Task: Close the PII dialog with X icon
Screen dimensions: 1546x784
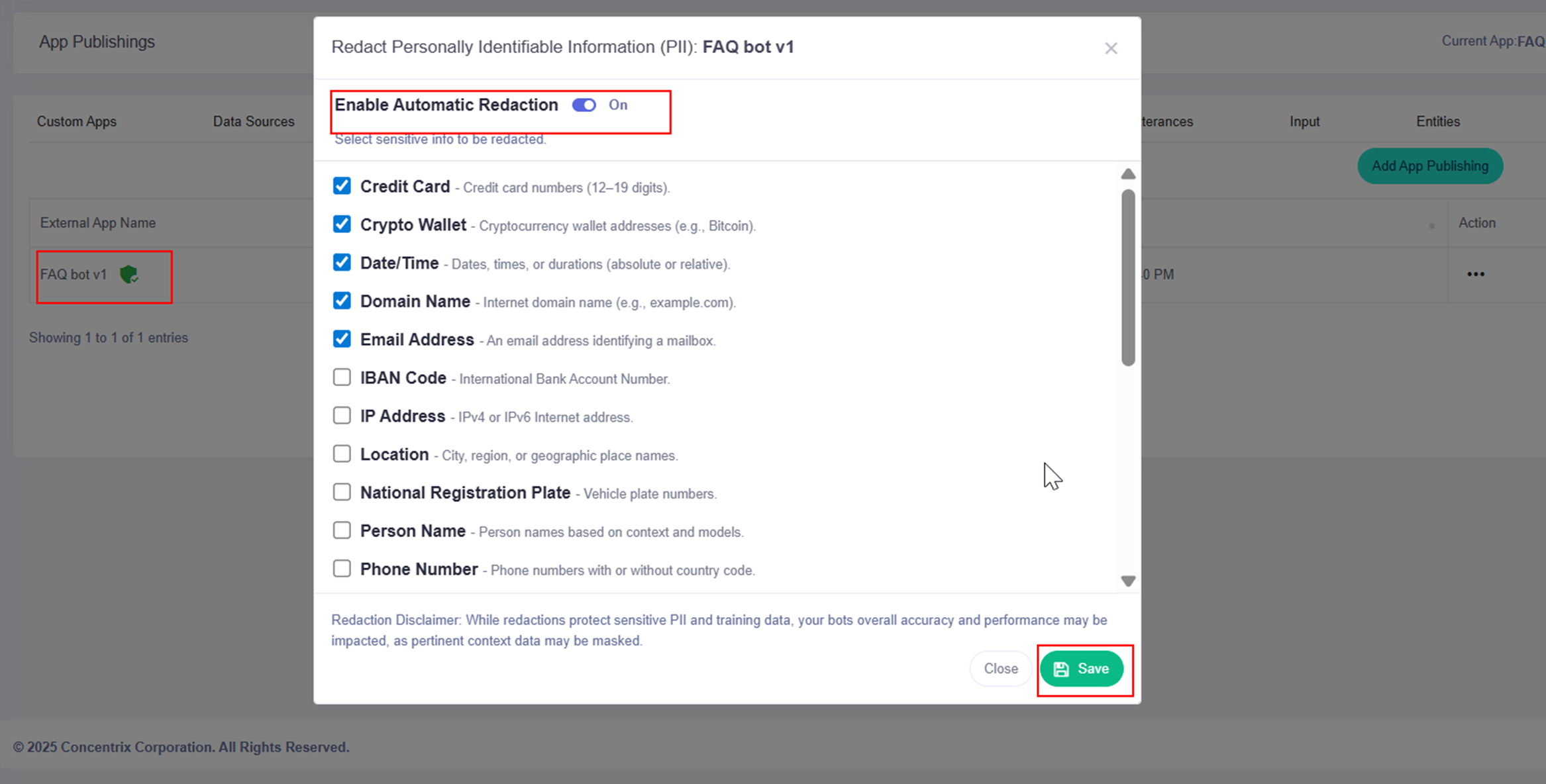Action: point(1111,48)
